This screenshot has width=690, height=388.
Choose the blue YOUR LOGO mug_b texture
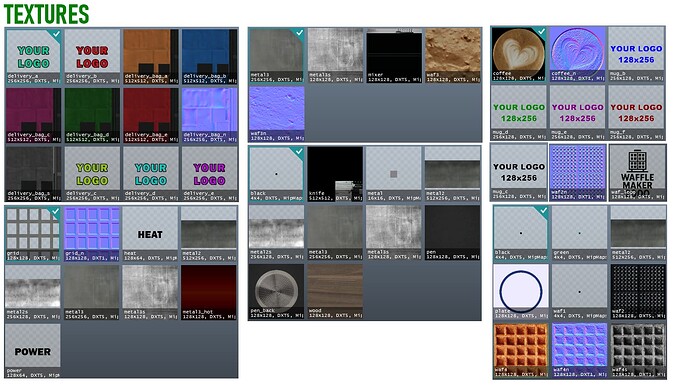click(x=636, y=54)
